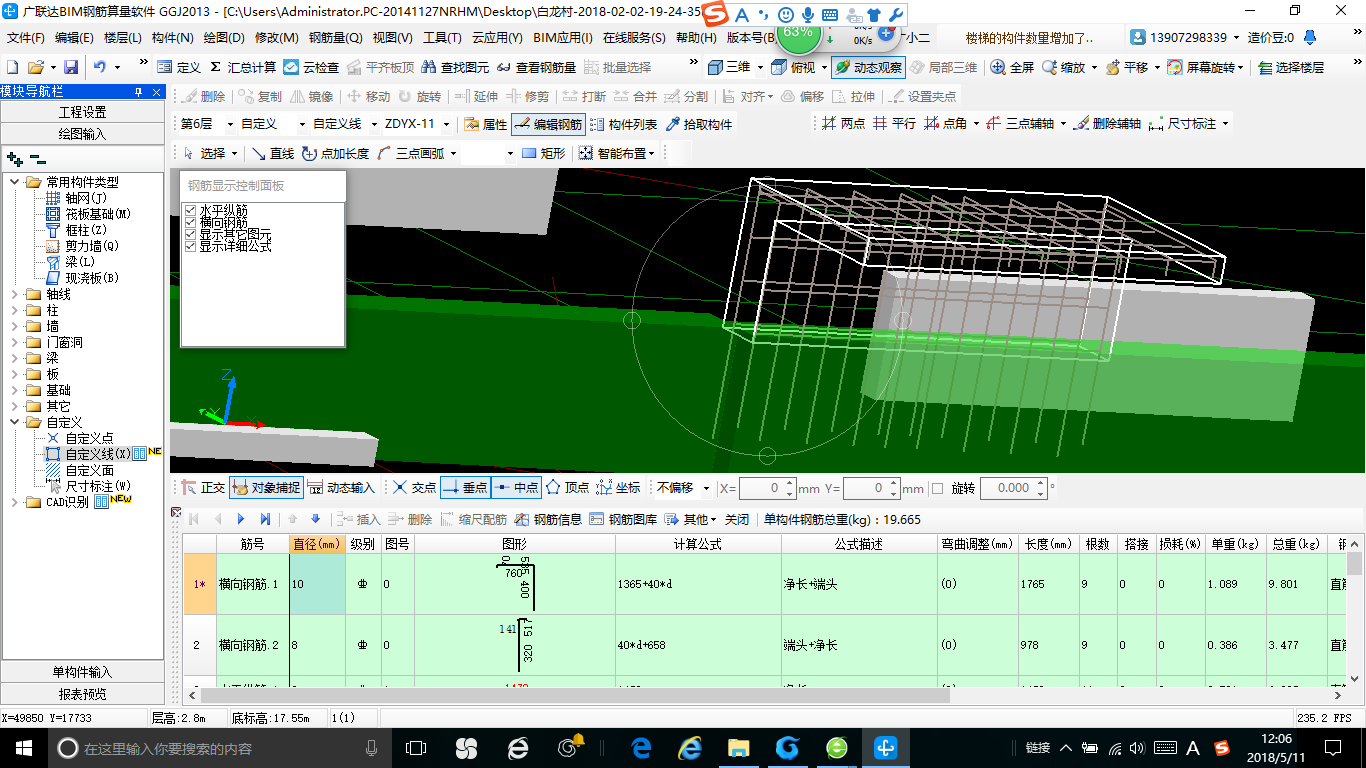
Task: Open the 定义 (Define) tool
Action: (x=179, y=67)
